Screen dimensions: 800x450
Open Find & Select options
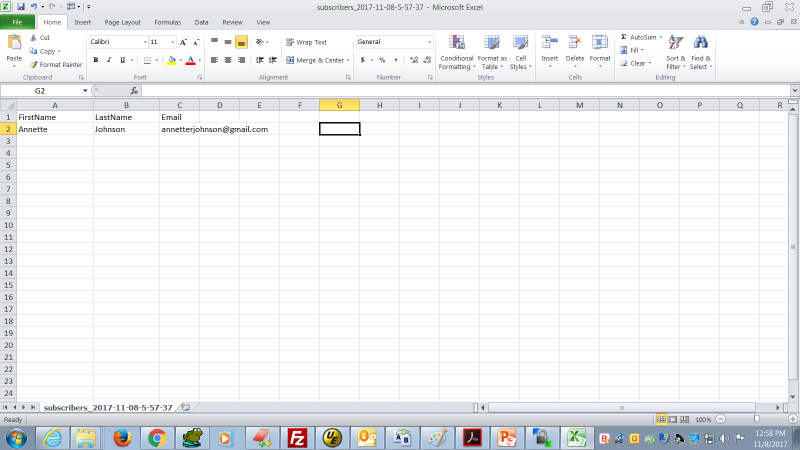701,53
